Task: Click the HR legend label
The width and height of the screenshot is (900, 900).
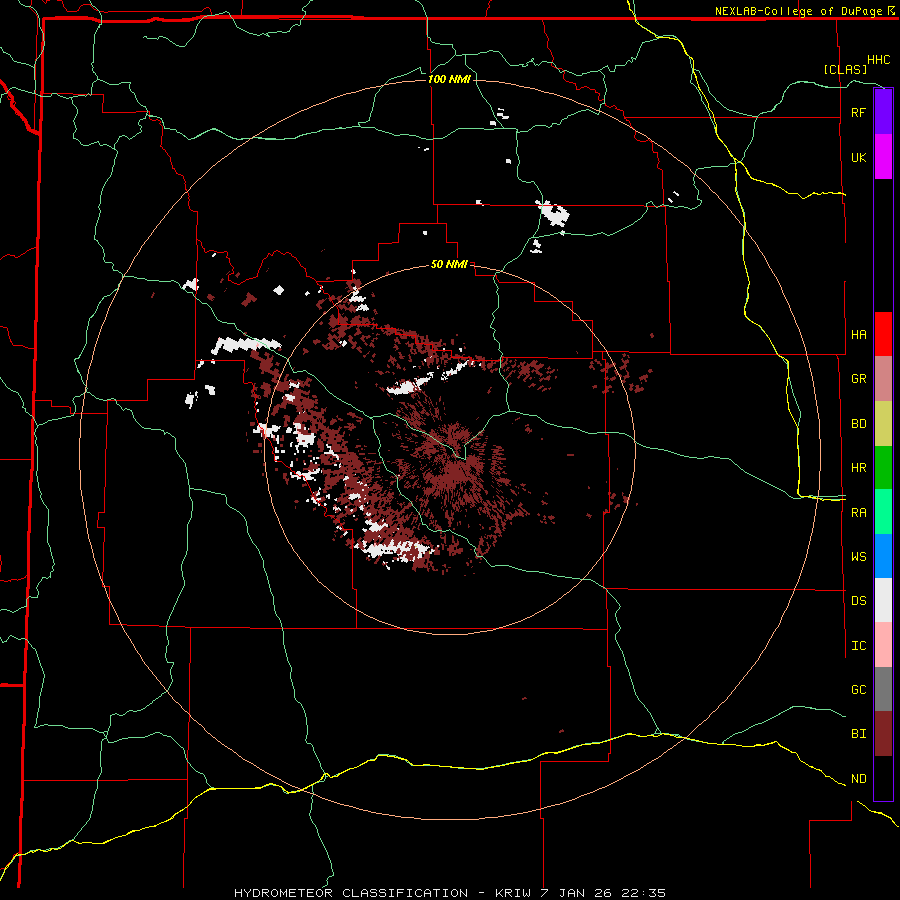Action: pos(858,468)
